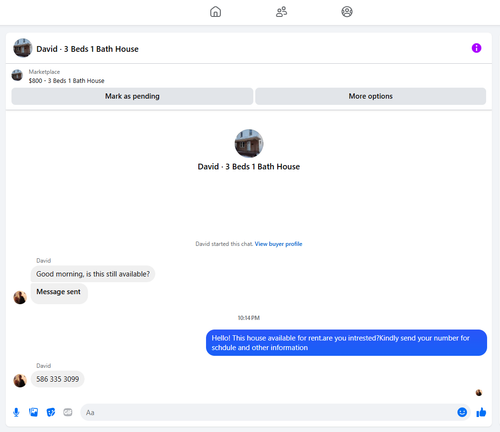
Task: Select the blue sent message about the house for rent
Action: point(346,343)
